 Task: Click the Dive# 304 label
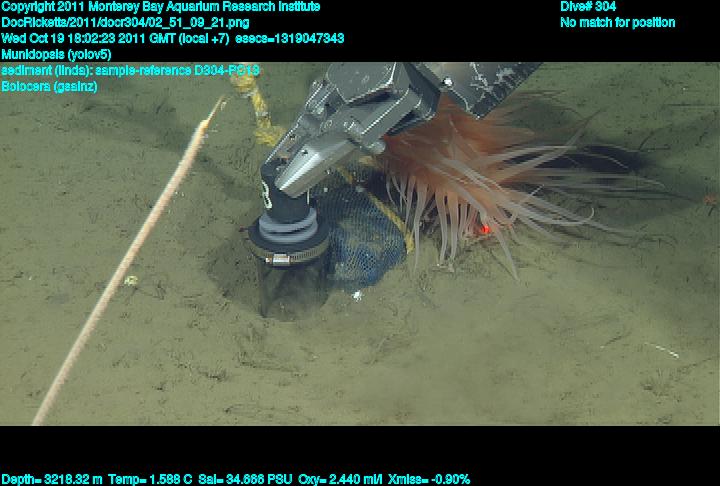click(x=588, y=7)
